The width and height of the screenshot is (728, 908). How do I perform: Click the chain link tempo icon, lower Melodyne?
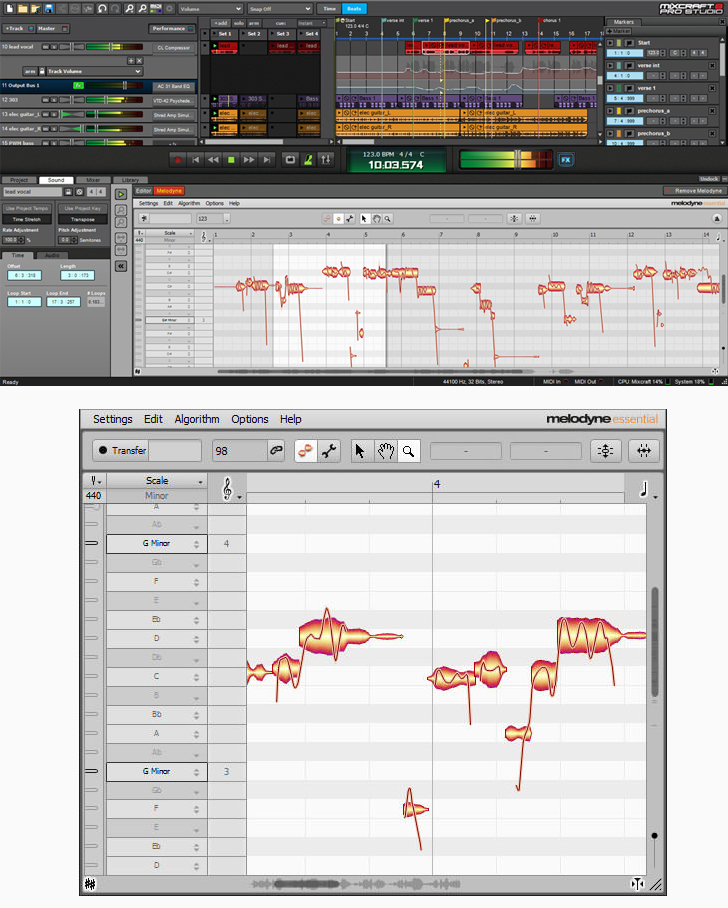tap(276, 451)
